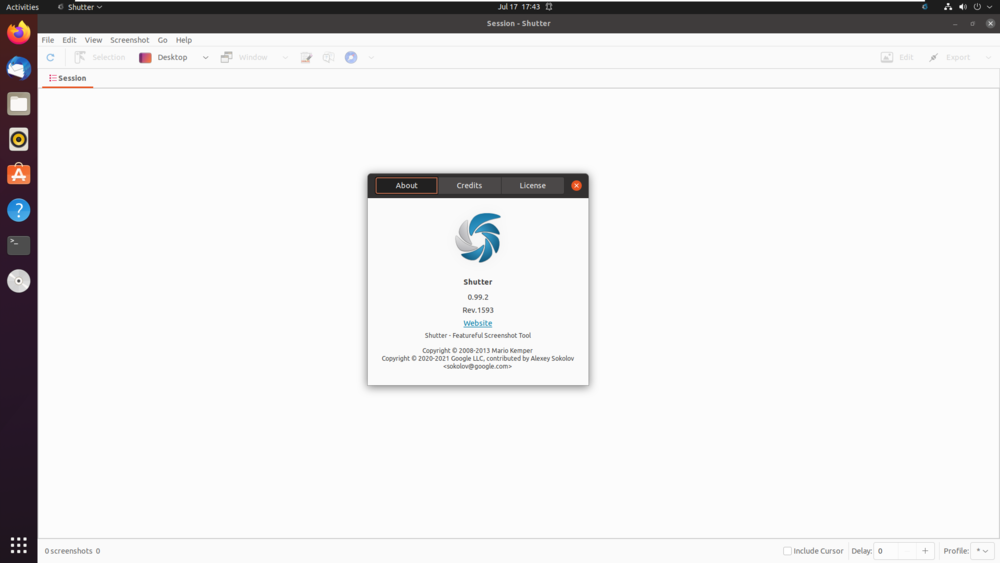The image size is (1000, 563).
Task: Show Applications grid in the dock
Action: pyautogui.click(x=18, y=545)
